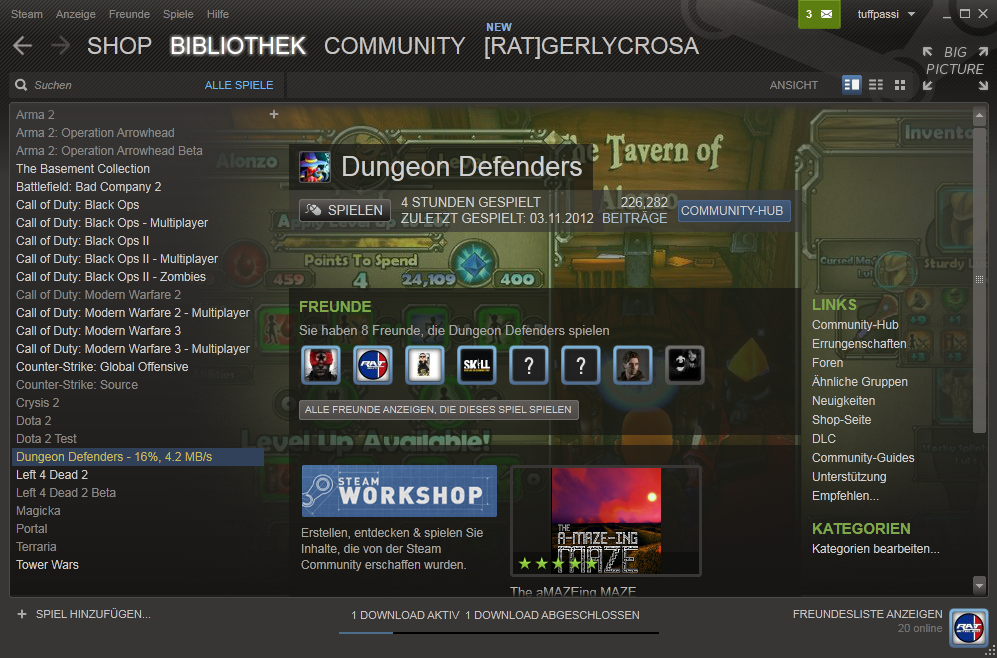Open the Steam Workshop banner

click(x=399, y=491)
